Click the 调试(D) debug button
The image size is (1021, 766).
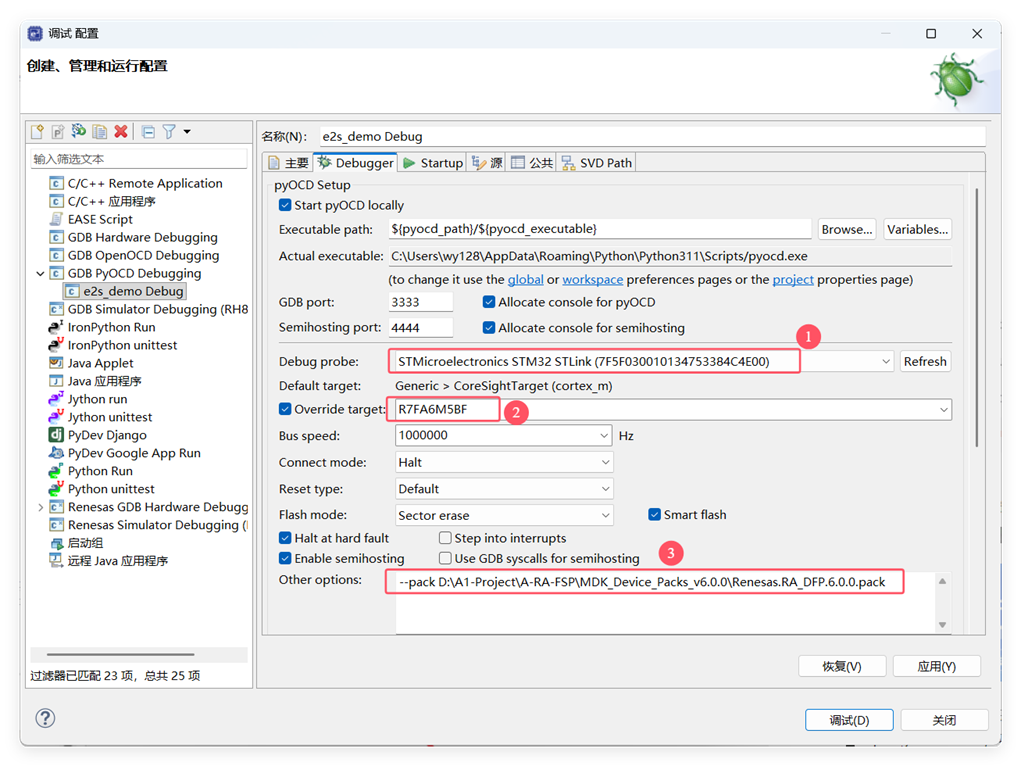pos(849,720)
